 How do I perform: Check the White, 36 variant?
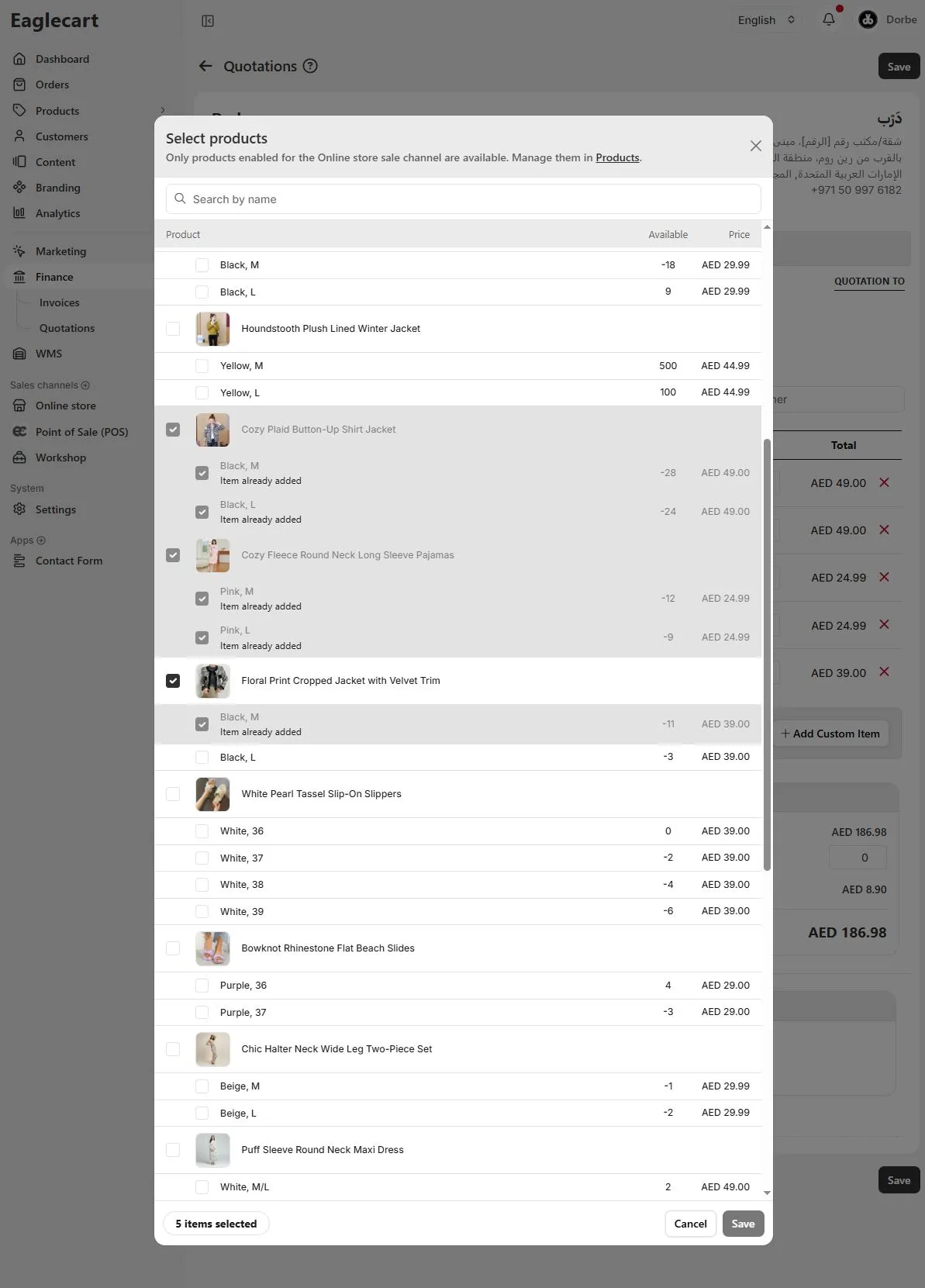point(202,831)
